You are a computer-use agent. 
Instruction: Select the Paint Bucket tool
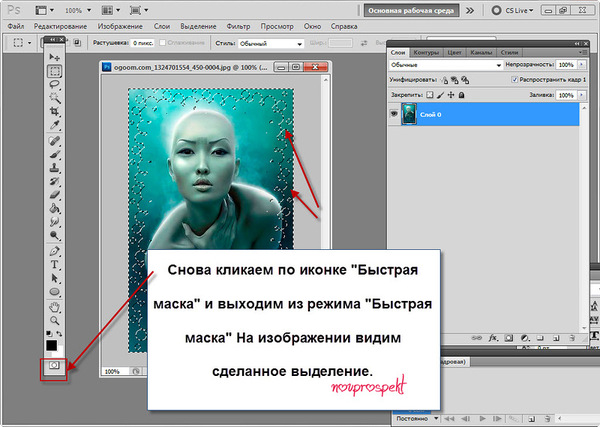(54, 209)
